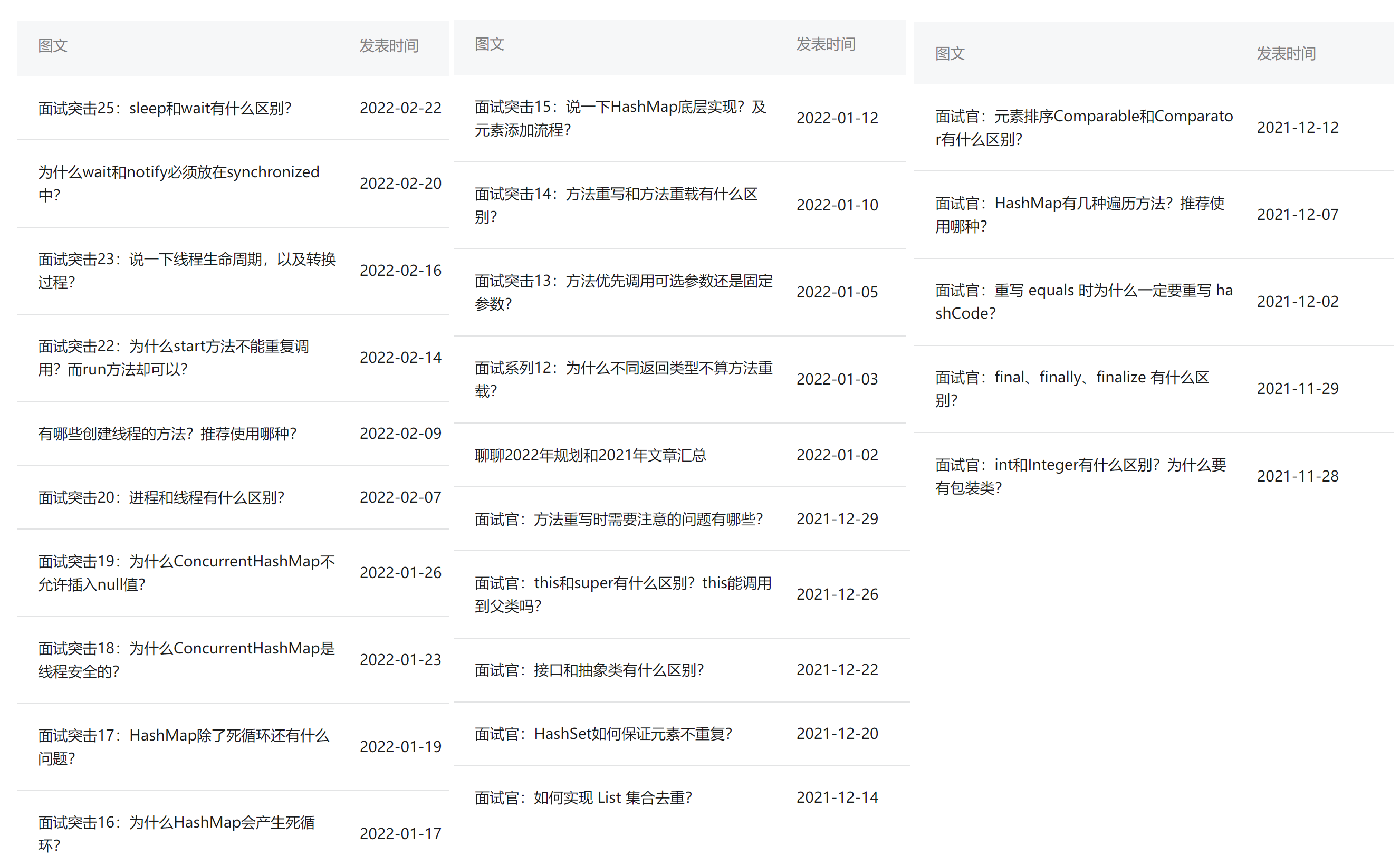Viewport: 1400px width, 865px height.
Task: Open 聊聊2022年规划和2021年文章汇总
Action: tap(590, 455)
